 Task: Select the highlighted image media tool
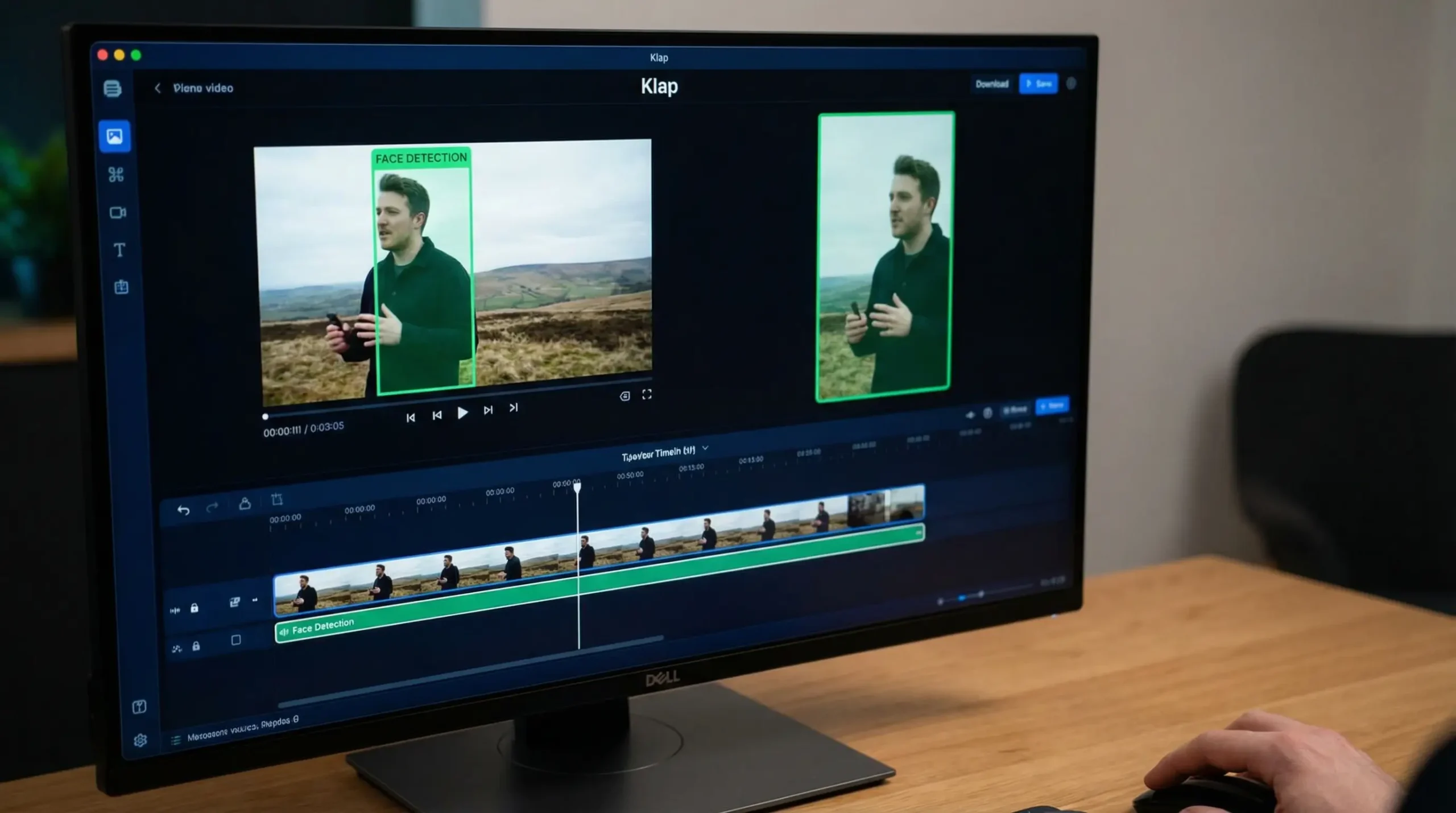coord(115,137)
